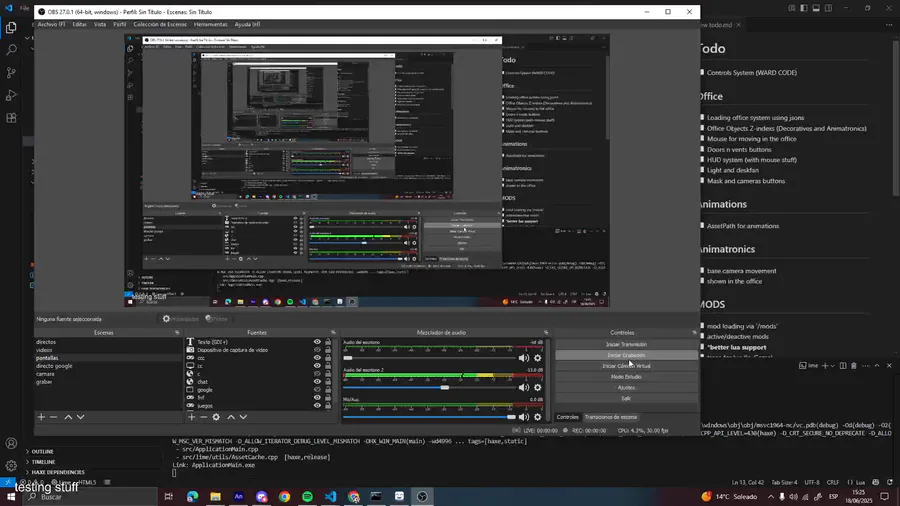Open VS Code Manage gear icon
The height and width of the screenshot is (506, 900).
[x=11, y=465]
